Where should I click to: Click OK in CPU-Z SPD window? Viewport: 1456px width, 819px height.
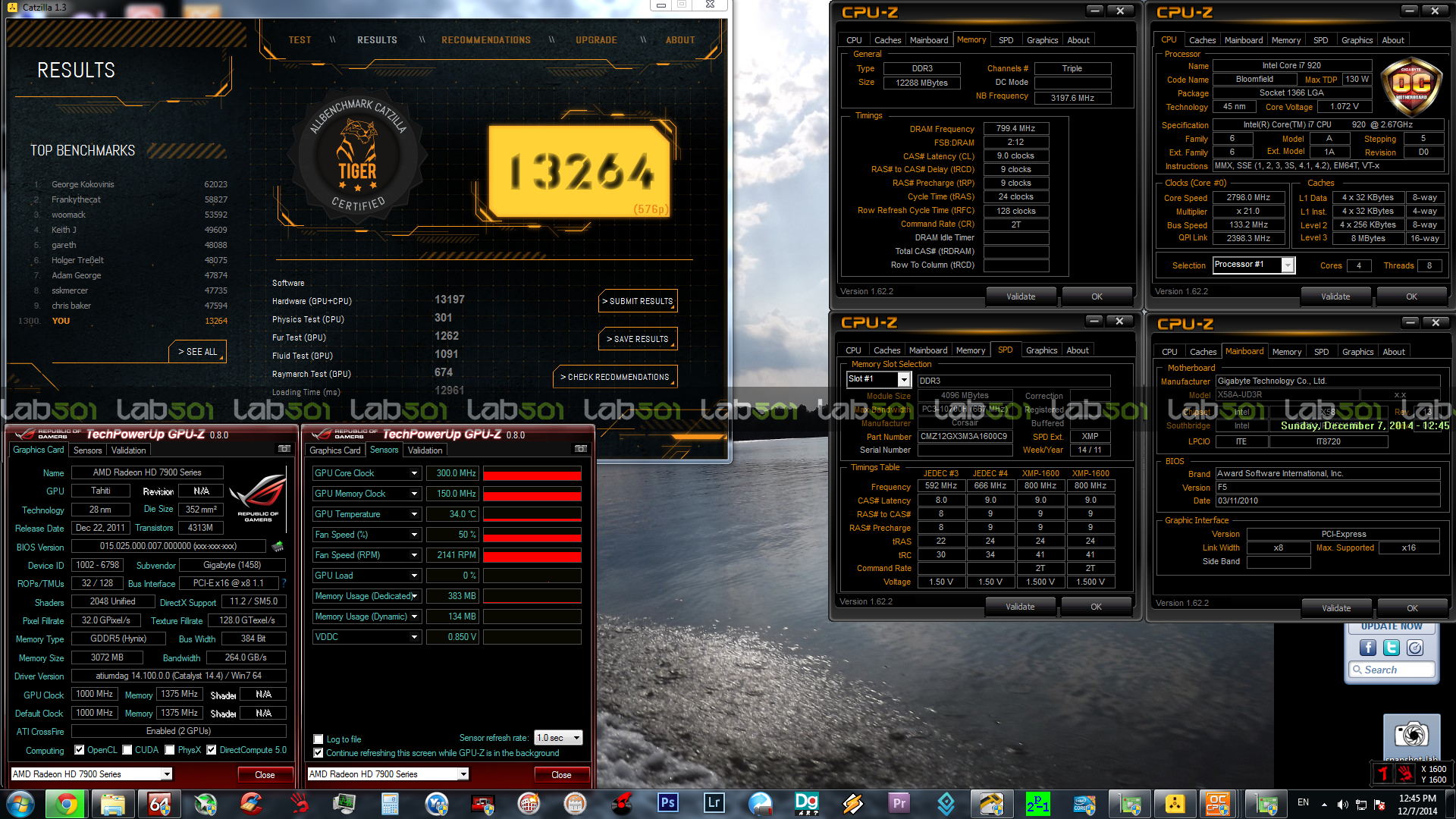(x=1096, y=607)
